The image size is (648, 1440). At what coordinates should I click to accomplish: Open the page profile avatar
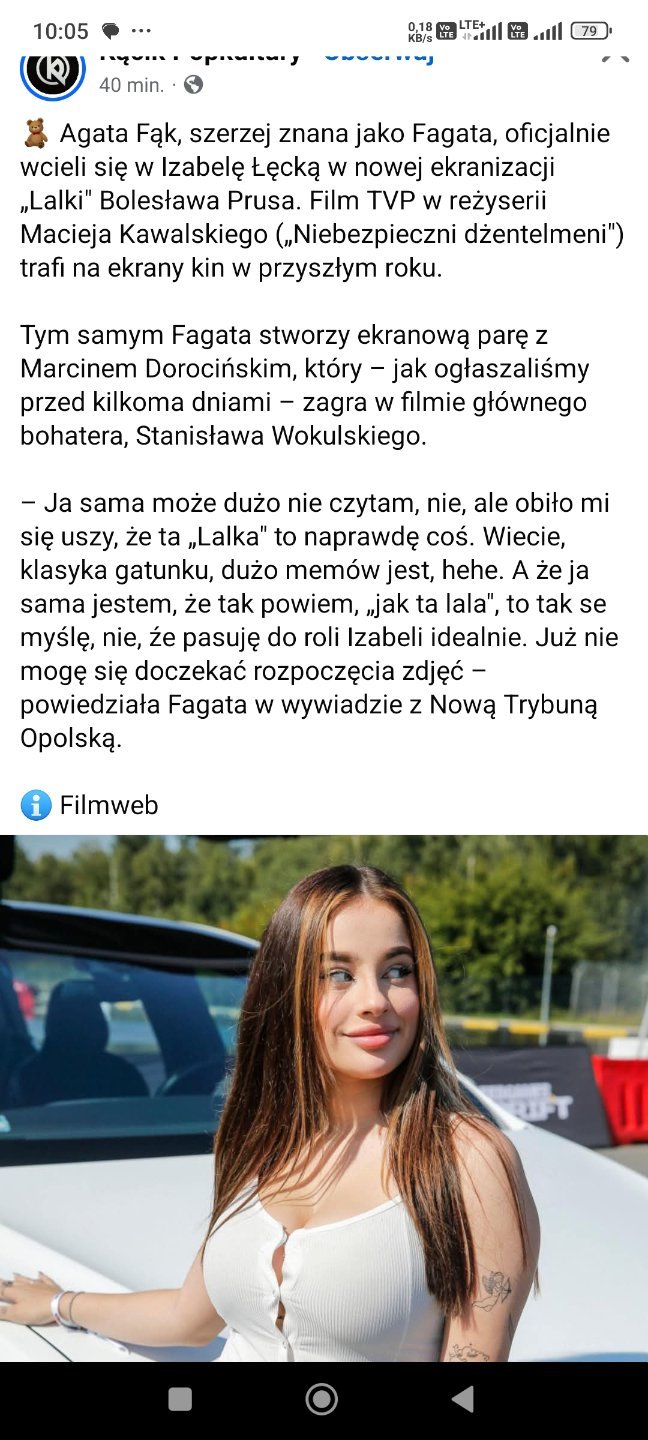[x=53, y=70]
